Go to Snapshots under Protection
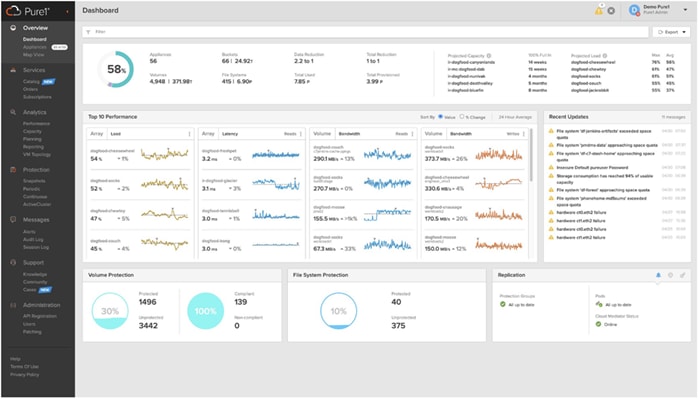The image size is (698, 400). (x=34, y=181)
